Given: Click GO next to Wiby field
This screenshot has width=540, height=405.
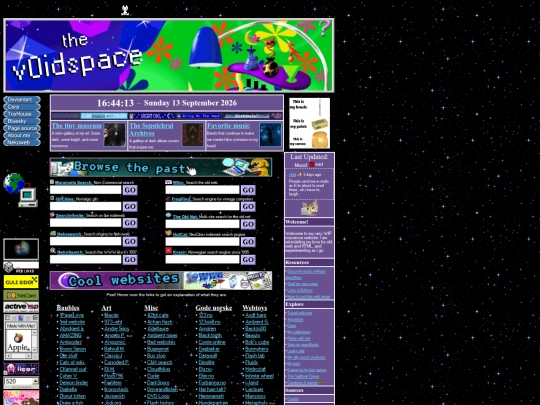Looking at the screenshot, I should pyautogui.click(x=248, y=190).
